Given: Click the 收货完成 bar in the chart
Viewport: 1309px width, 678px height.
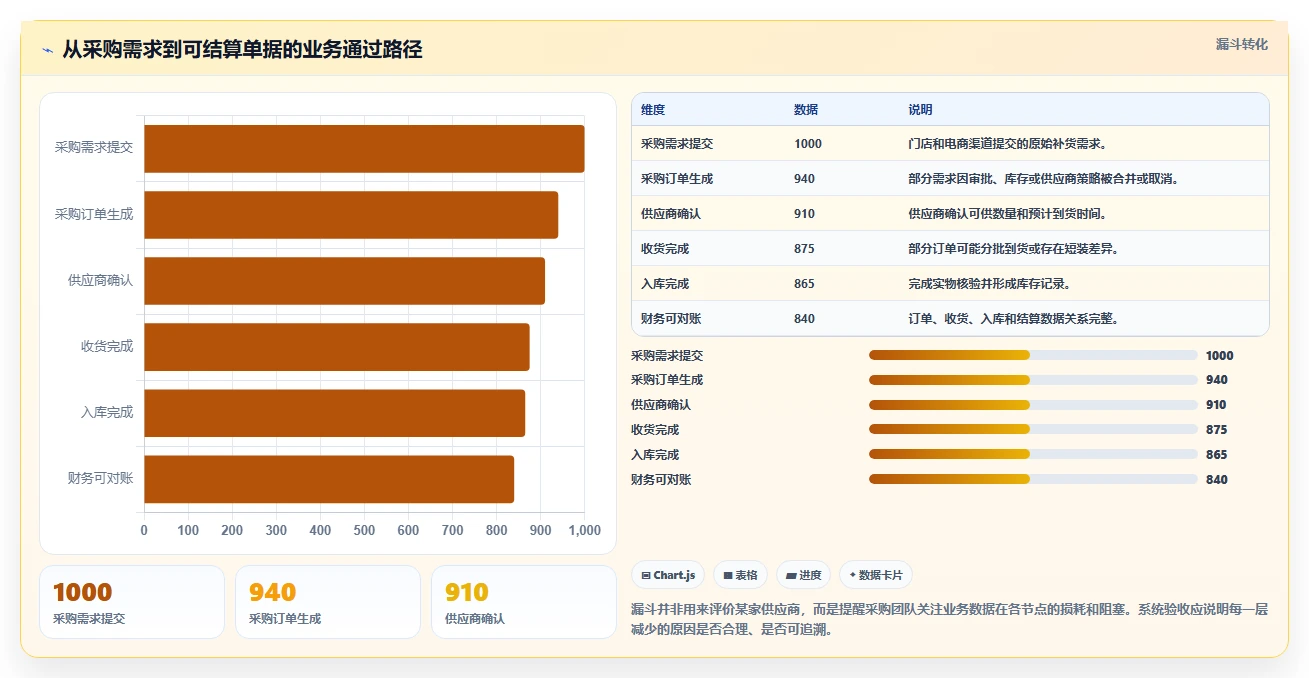Looking at the screenshot, I should [337, 347].
